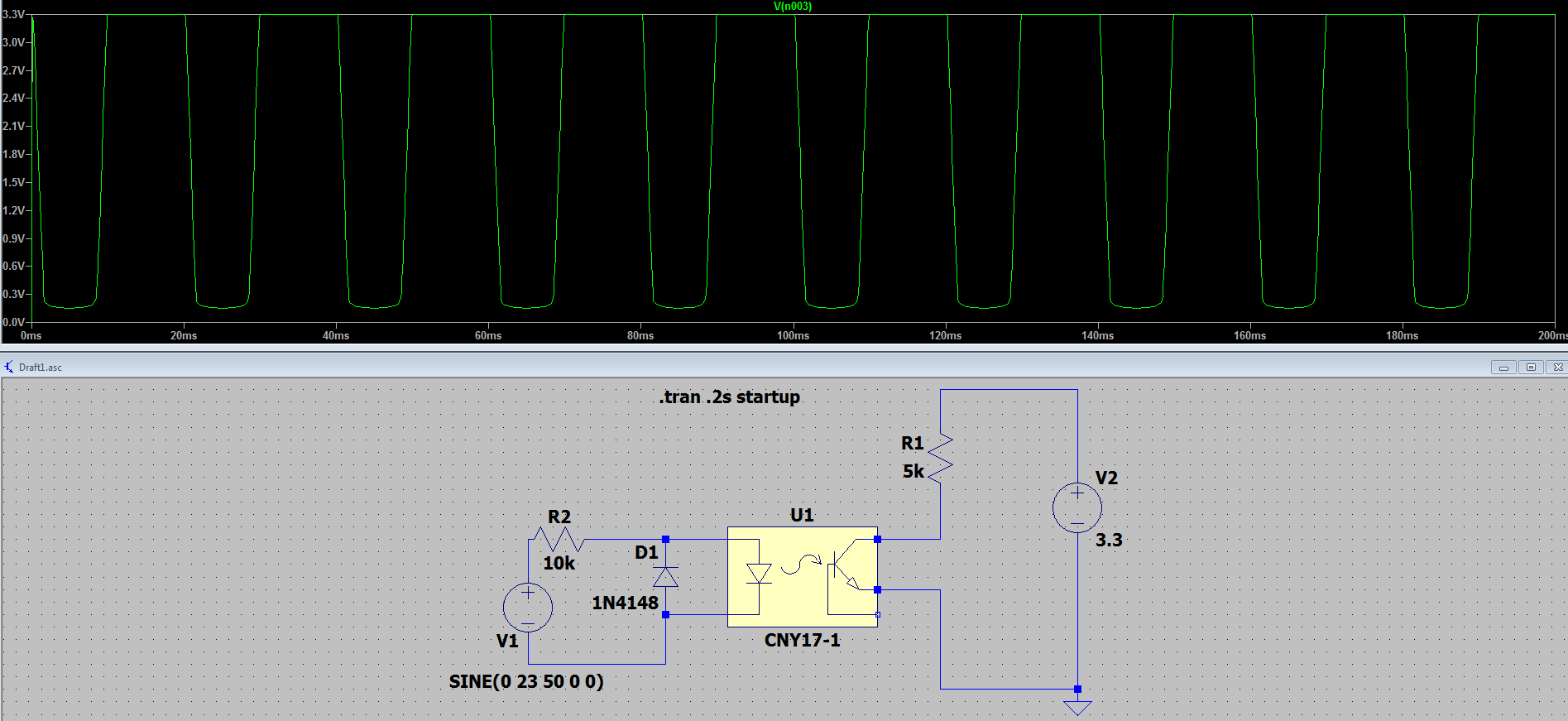
Task: Click the R1 resistor symbol
Action: (941, 457)
